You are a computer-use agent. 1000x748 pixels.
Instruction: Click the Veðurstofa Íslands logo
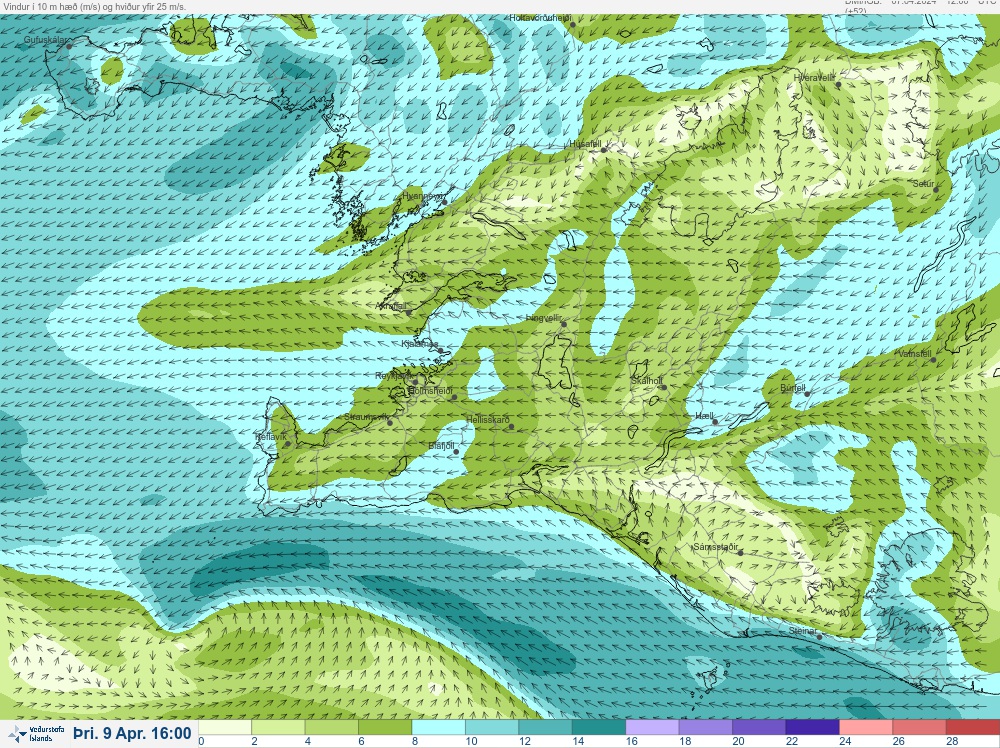pos(36,734)
